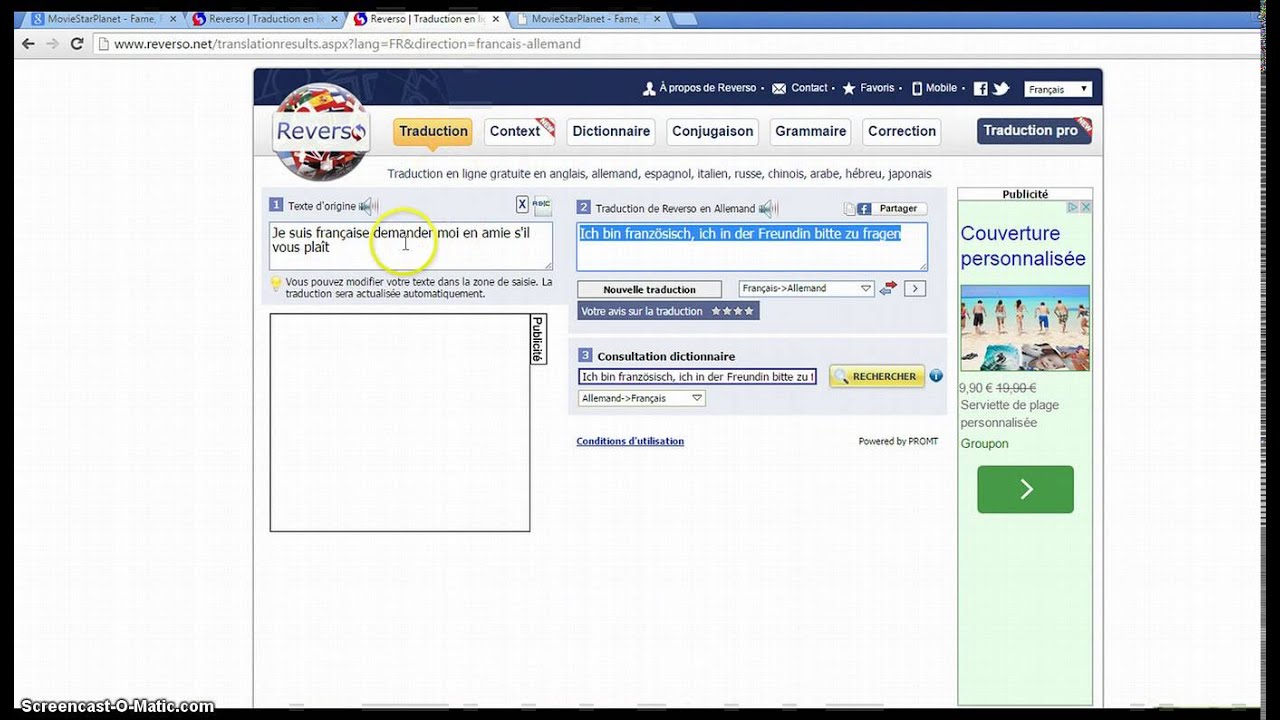Click the dictionary lookup input field
Screen dimensions: 1280x720
click(x=698, y=377)
